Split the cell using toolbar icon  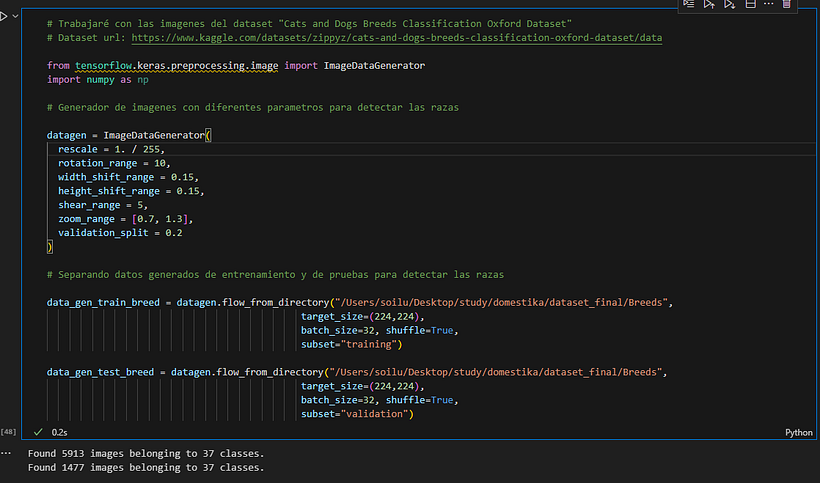(x=750, y=4)
